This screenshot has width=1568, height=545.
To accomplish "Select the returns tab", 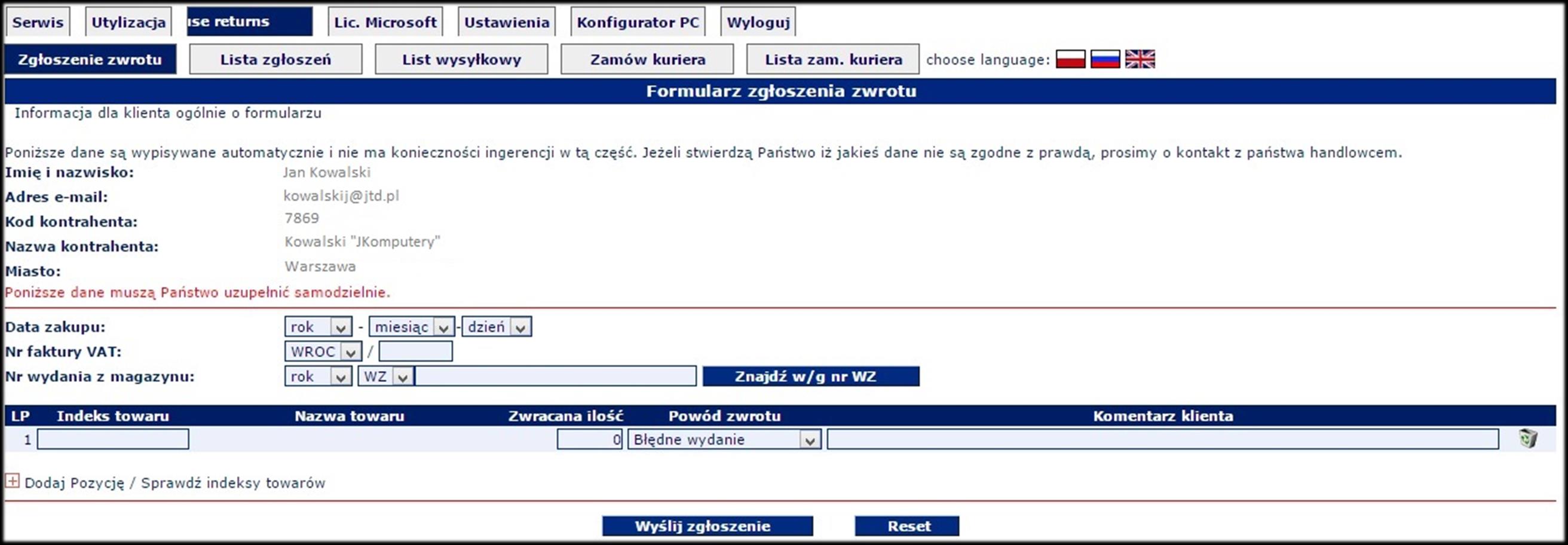I will tap(250, 22).
